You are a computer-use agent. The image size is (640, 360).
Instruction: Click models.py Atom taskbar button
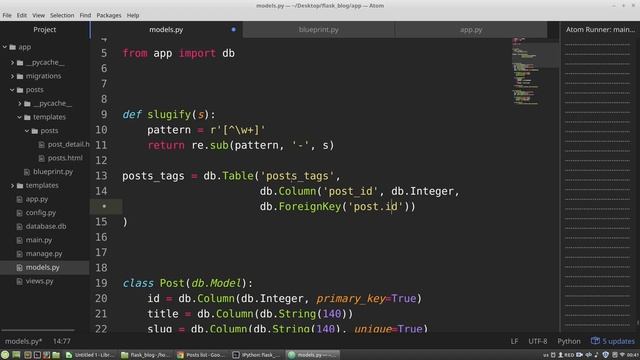pyautogui.click(x=313, y=355)
